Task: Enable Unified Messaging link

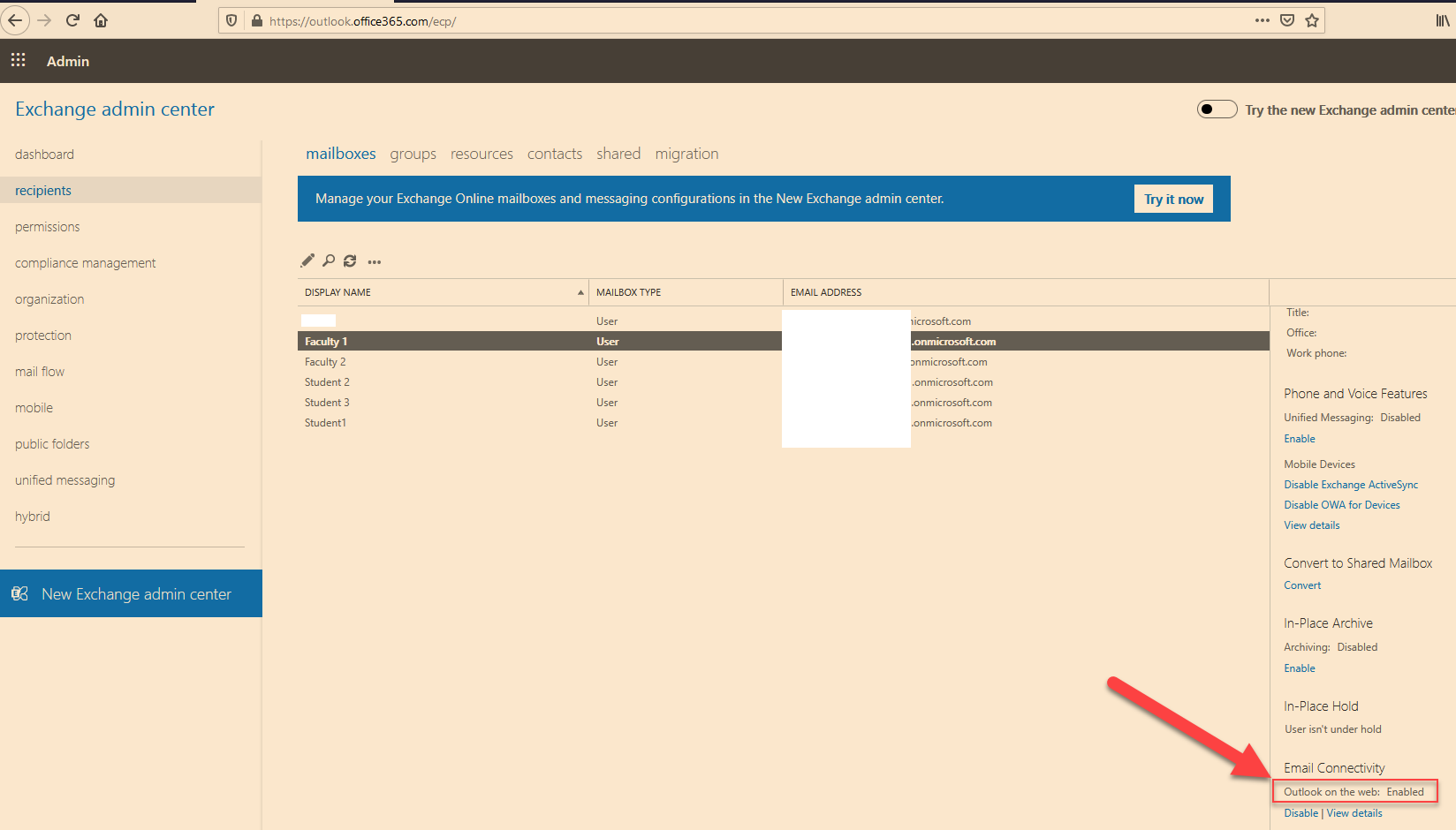Action: click(x=1299, y=439)
